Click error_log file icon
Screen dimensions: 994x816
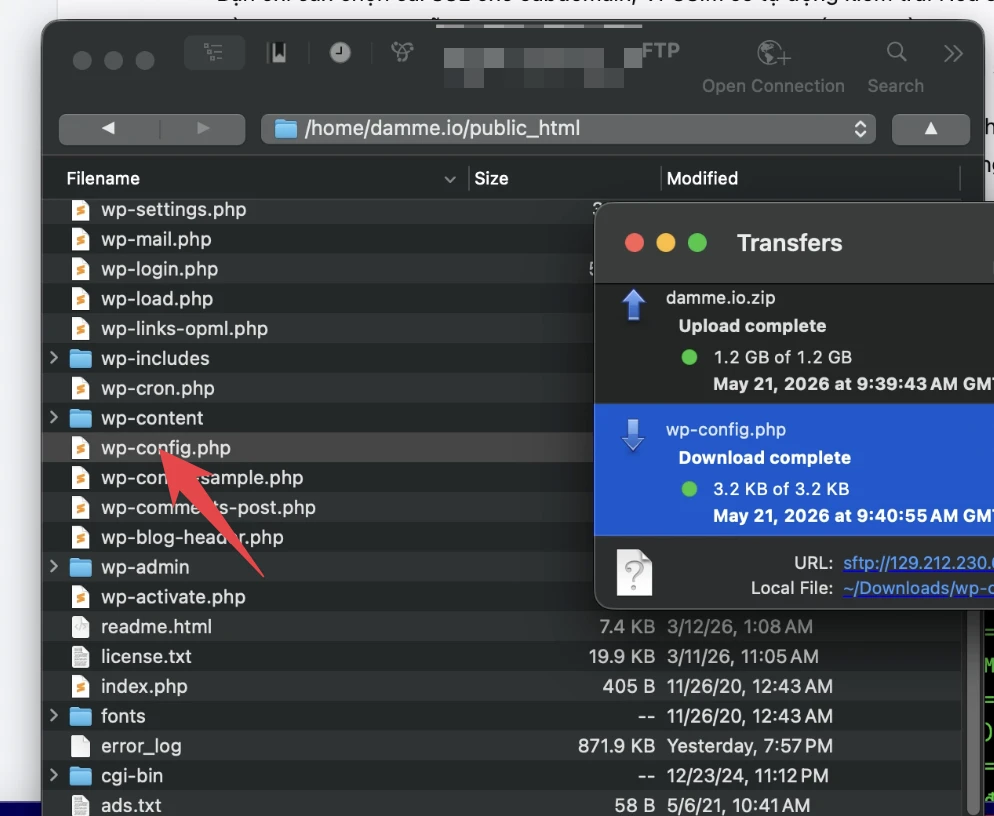pyautogui.click(x=81, y=746)
